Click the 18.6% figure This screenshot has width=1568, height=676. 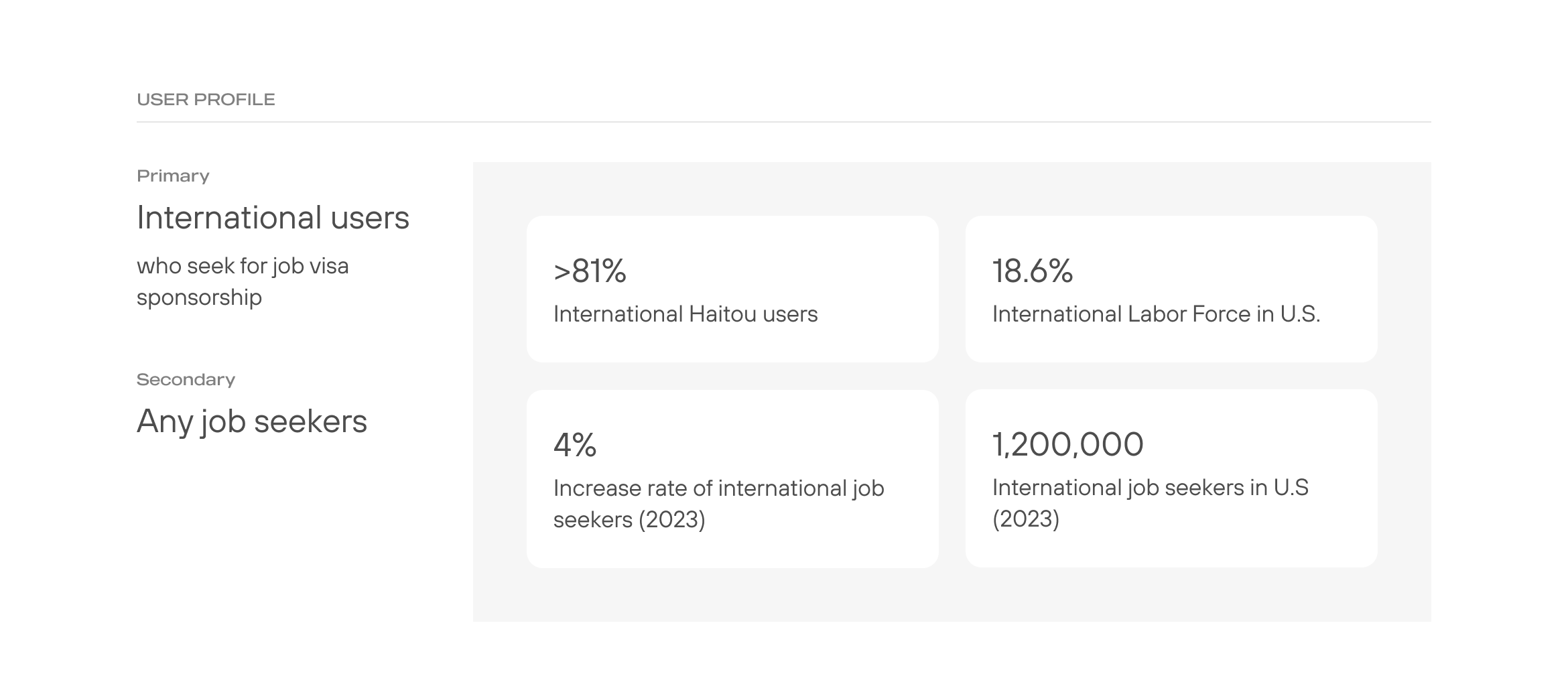tap(1032, 271)
